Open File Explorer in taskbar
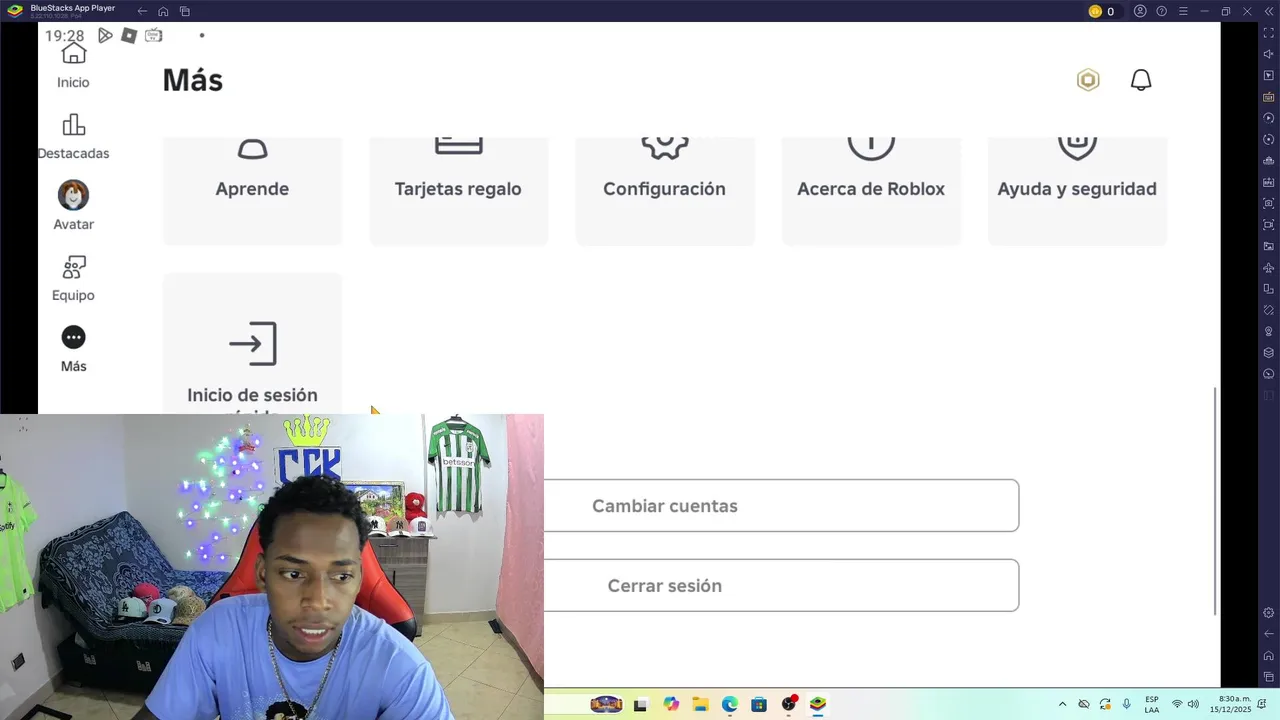The height and width of the screenshot is (720, 1280). pos(700,704)
